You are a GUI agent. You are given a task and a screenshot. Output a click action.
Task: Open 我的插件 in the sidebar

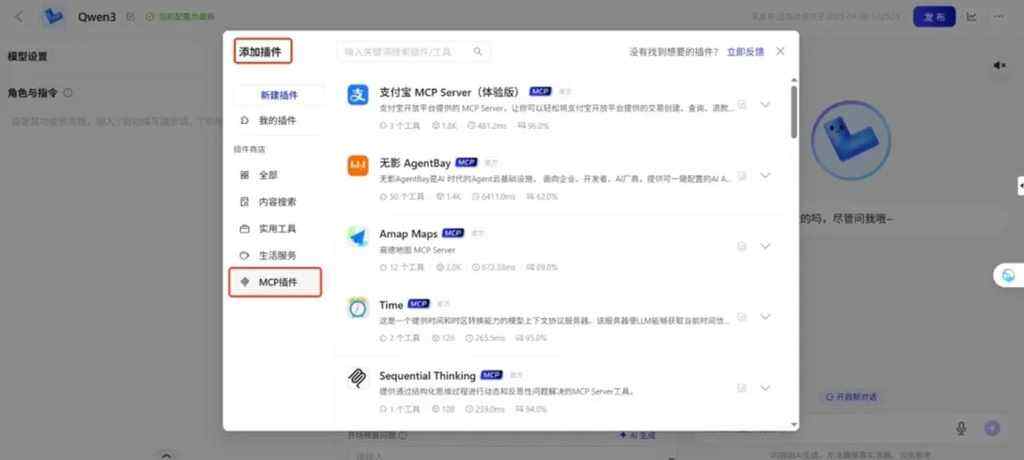coord(277,121)
